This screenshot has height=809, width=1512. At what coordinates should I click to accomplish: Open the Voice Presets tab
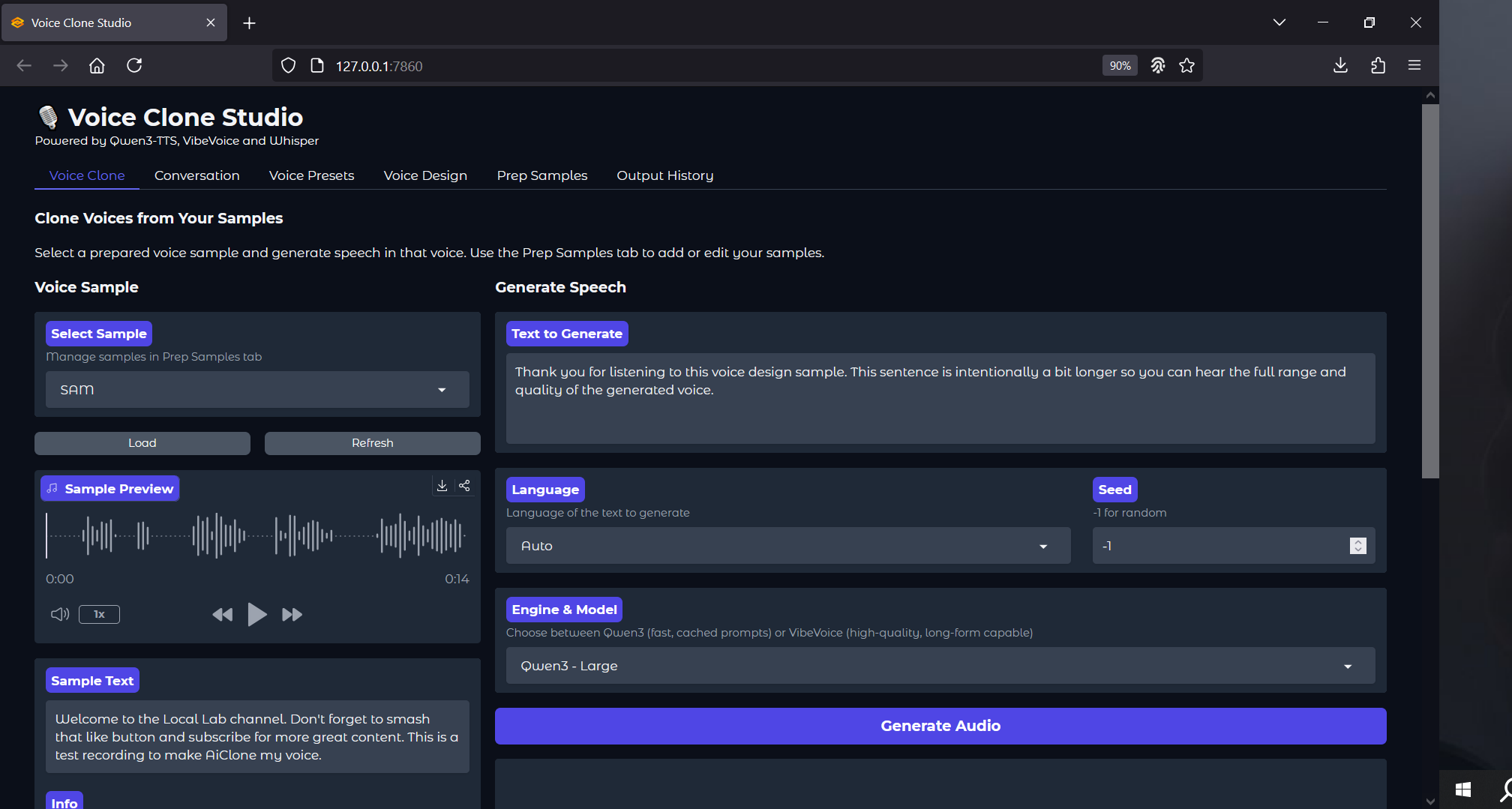point(311,175)
